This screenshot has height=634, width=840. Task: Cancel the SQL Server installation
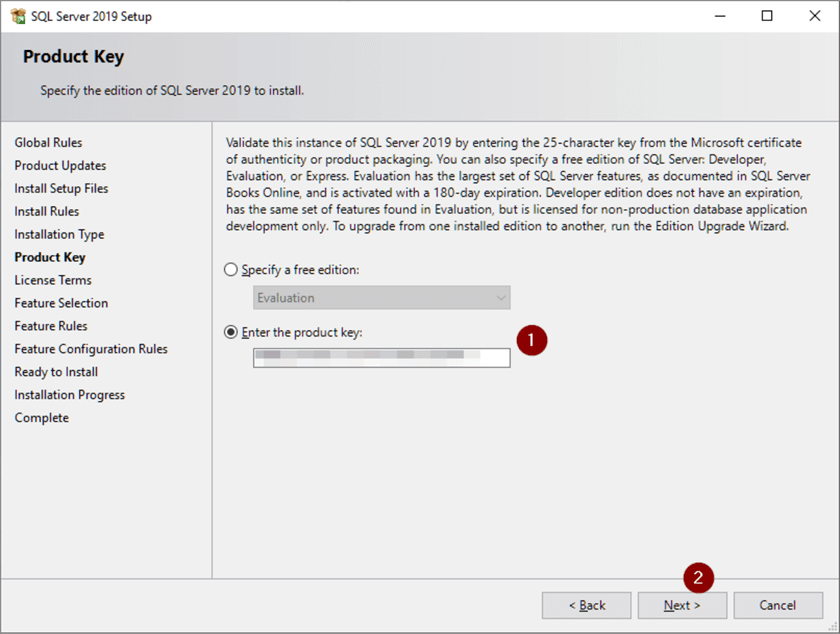coord(778,605)
